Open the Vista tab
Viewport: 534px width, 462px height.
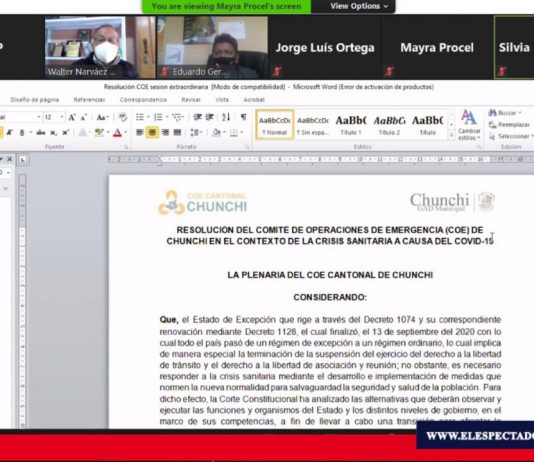(222, 100)
